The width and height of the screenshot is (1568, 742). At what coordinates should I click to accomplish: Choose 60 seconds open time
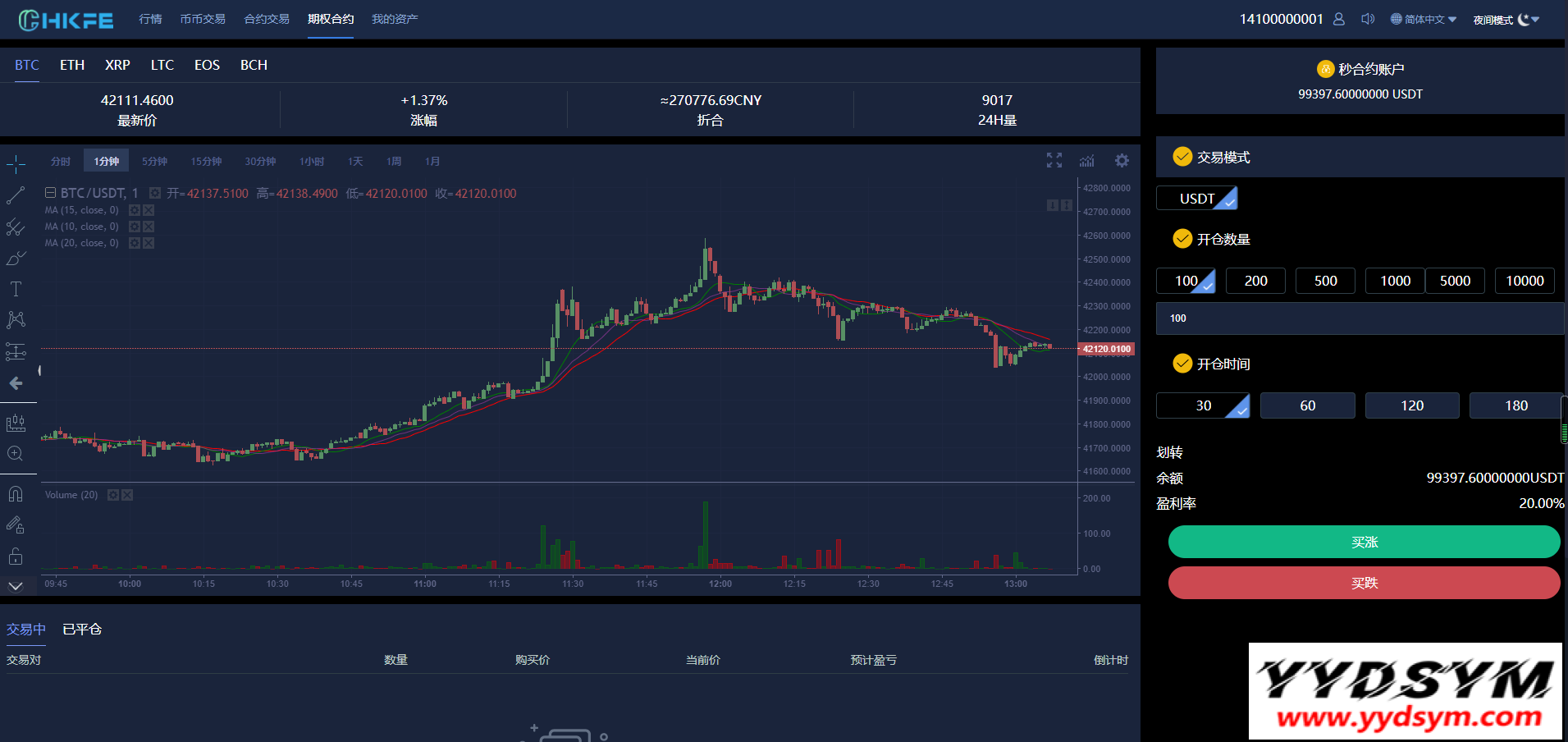(x=1307, y=405)
